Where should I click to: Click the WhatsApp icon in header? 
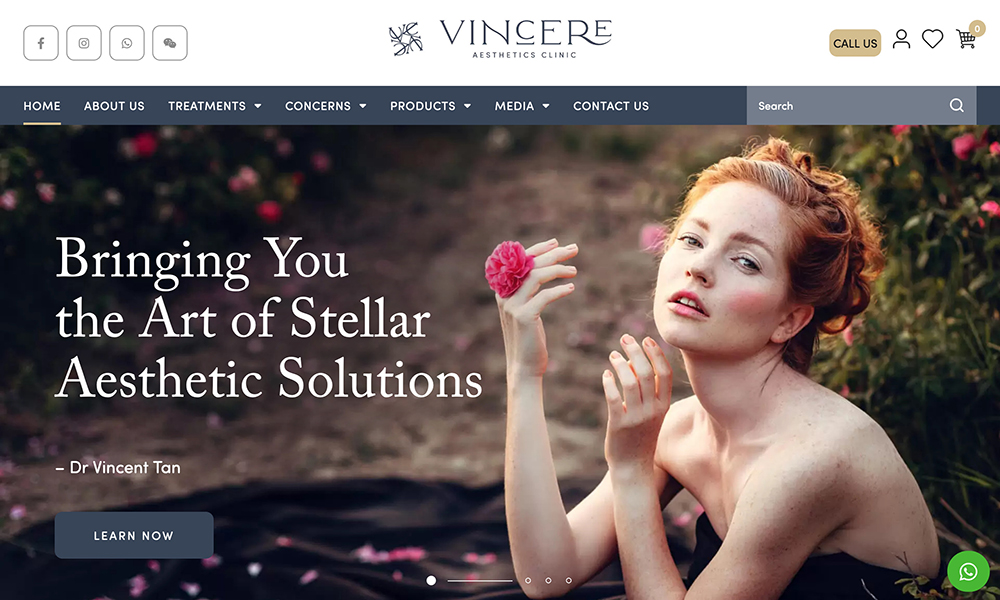click(127, 43)
